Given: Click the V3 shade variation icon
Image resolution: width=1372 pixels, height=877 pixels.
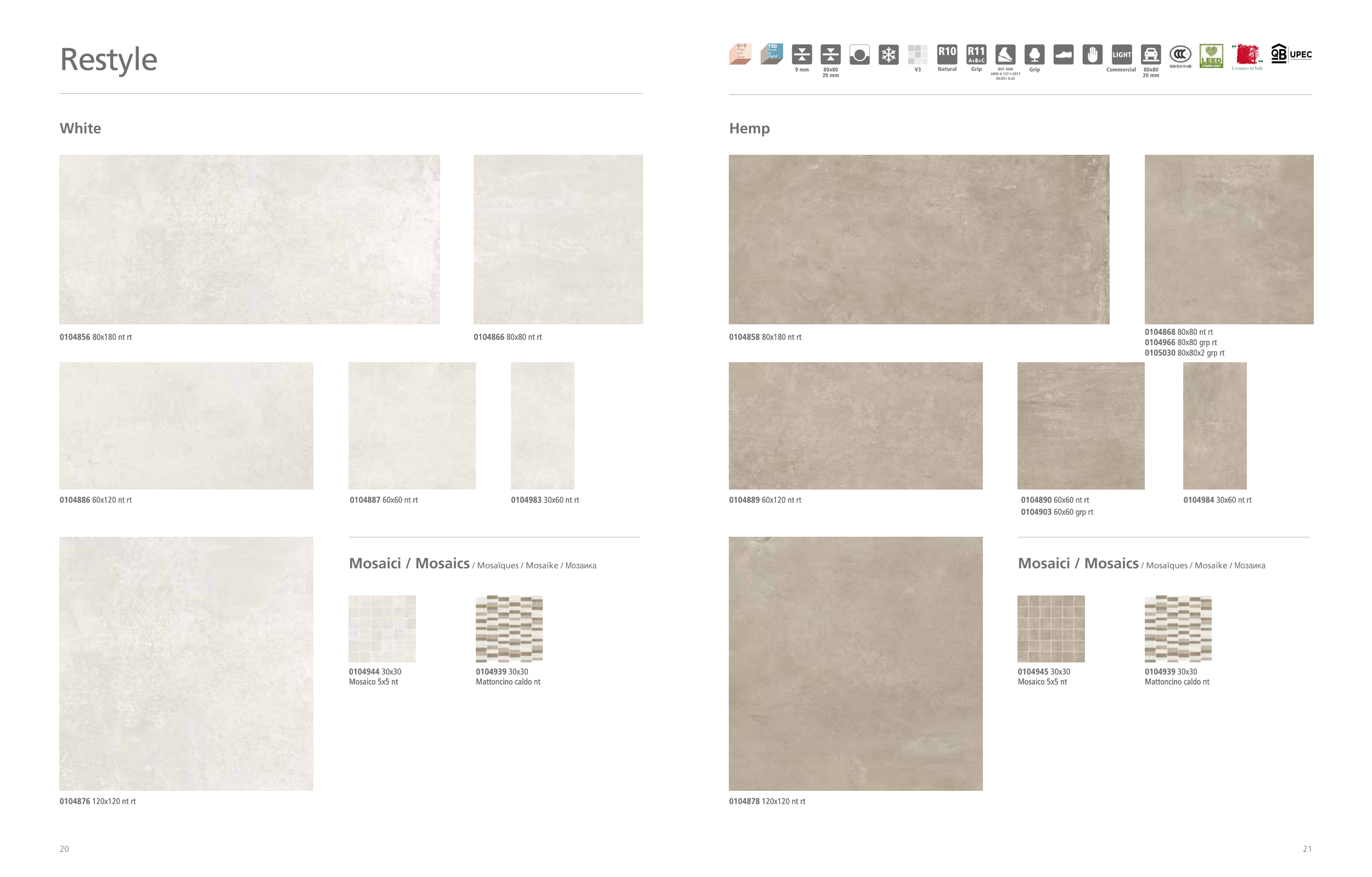Looking at the screenshot, I should click(x=918, y=55).
